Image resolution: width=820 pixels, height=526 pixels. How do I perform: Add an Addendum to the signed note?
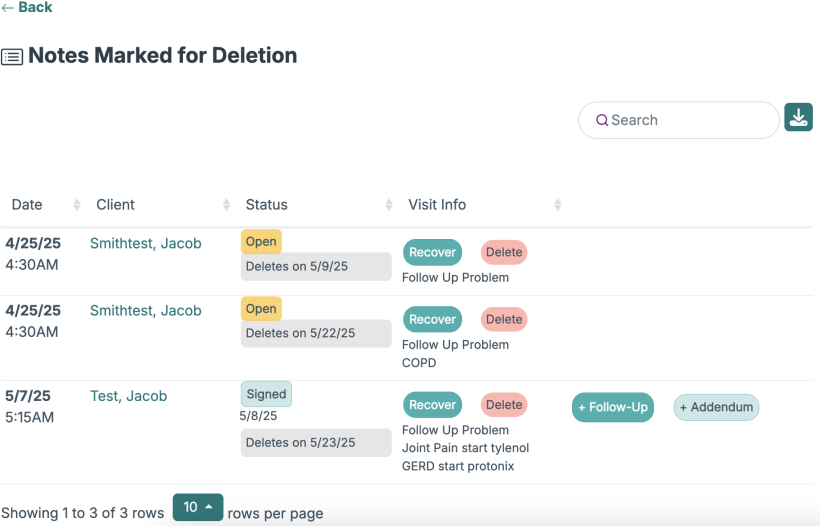[x=715, y=407]
